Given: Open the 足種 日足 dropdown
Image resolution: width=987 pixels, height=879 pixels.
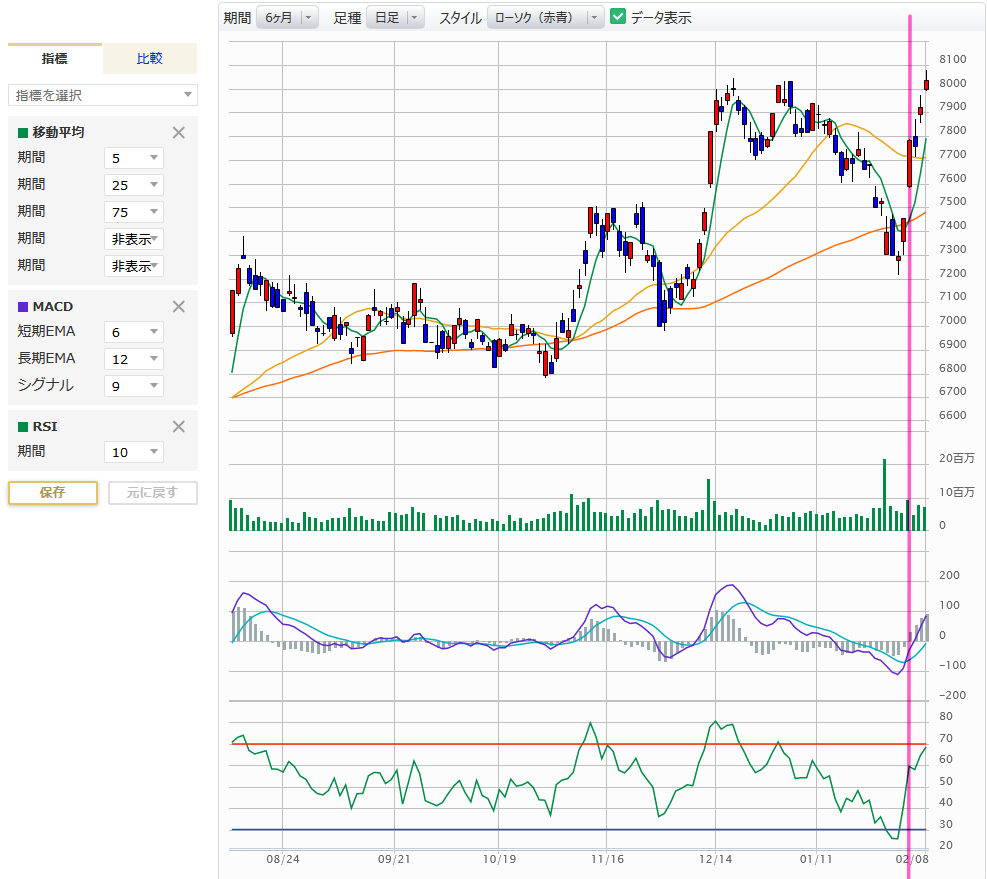Looking at the screenshot, I should (x=395, y=17).
